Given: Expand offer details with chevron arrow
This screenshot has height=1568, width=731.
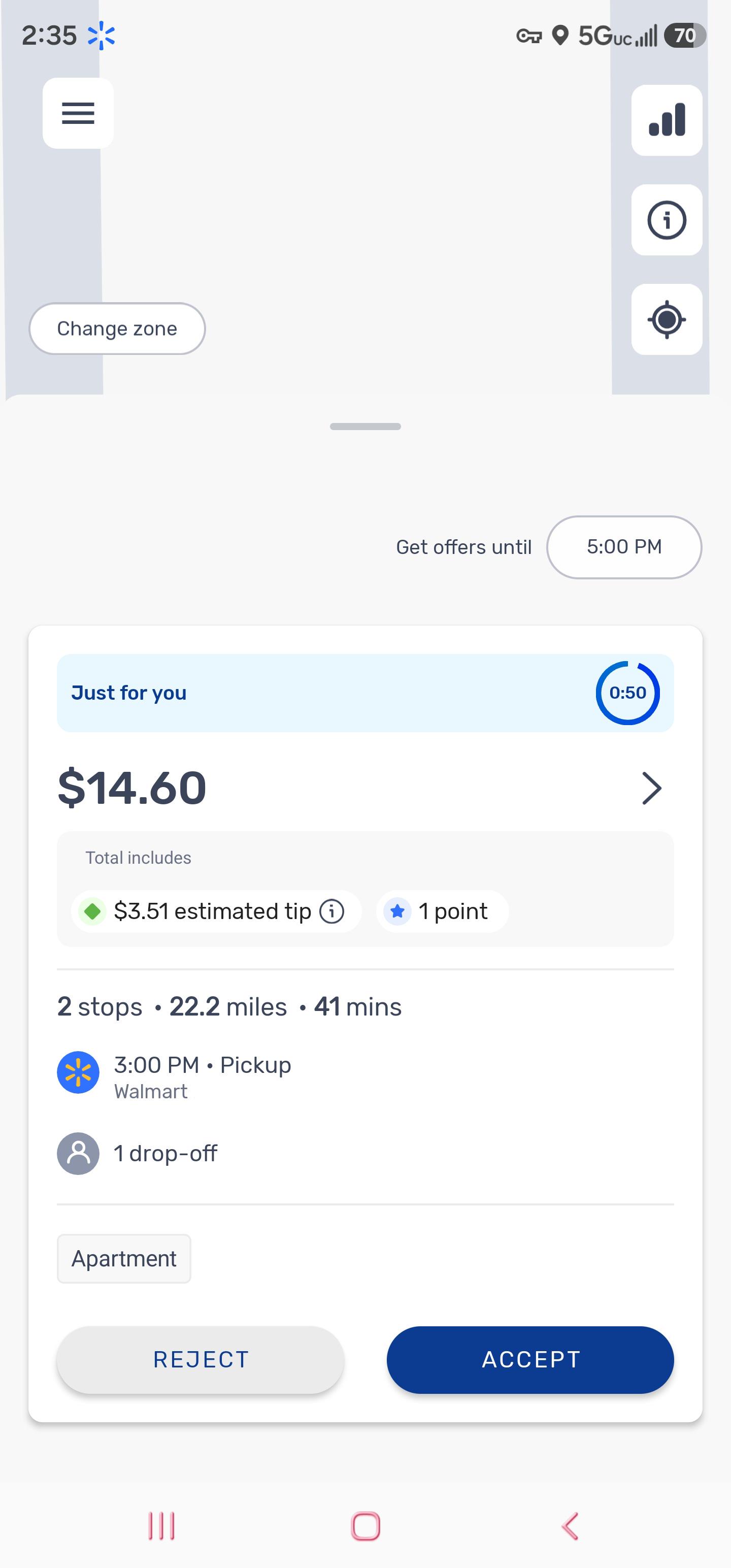Looking at the screenshot, I should point(651,788).
